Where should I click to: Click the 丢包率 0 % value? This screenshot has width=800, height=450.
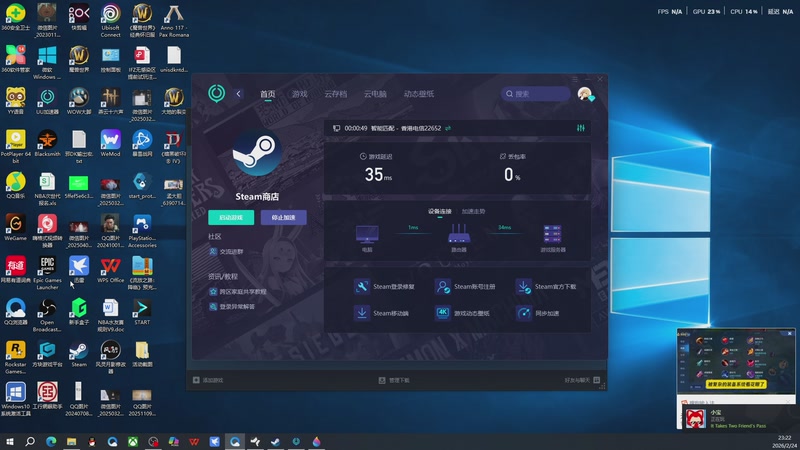tap(512, 174)
